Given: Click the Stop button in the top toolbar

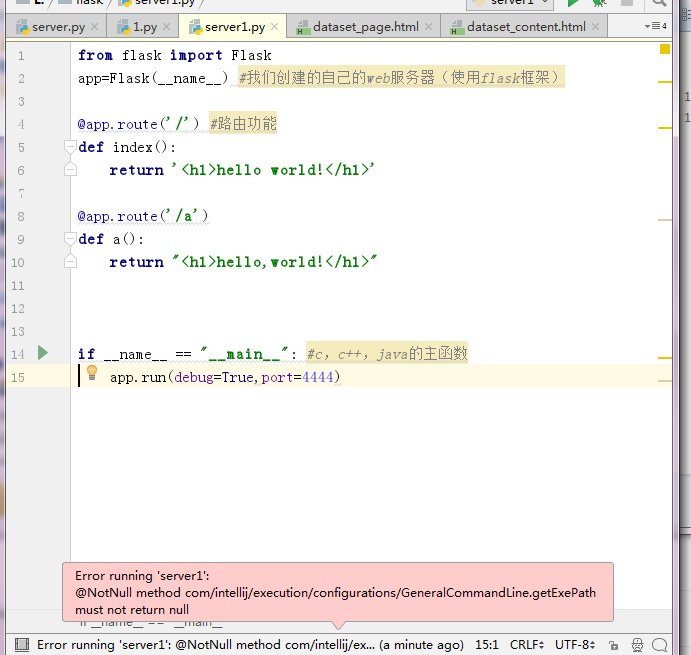Looking at the screenshot, I should pyautogui.click(x=627, y=3).
